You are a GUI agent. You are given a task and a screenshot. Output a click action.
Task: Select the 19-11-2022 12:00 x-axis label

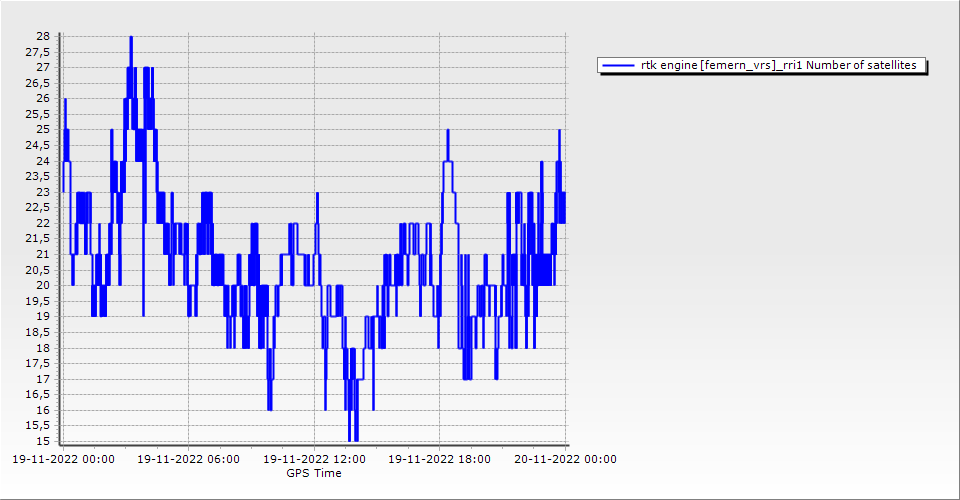(314, 460)
